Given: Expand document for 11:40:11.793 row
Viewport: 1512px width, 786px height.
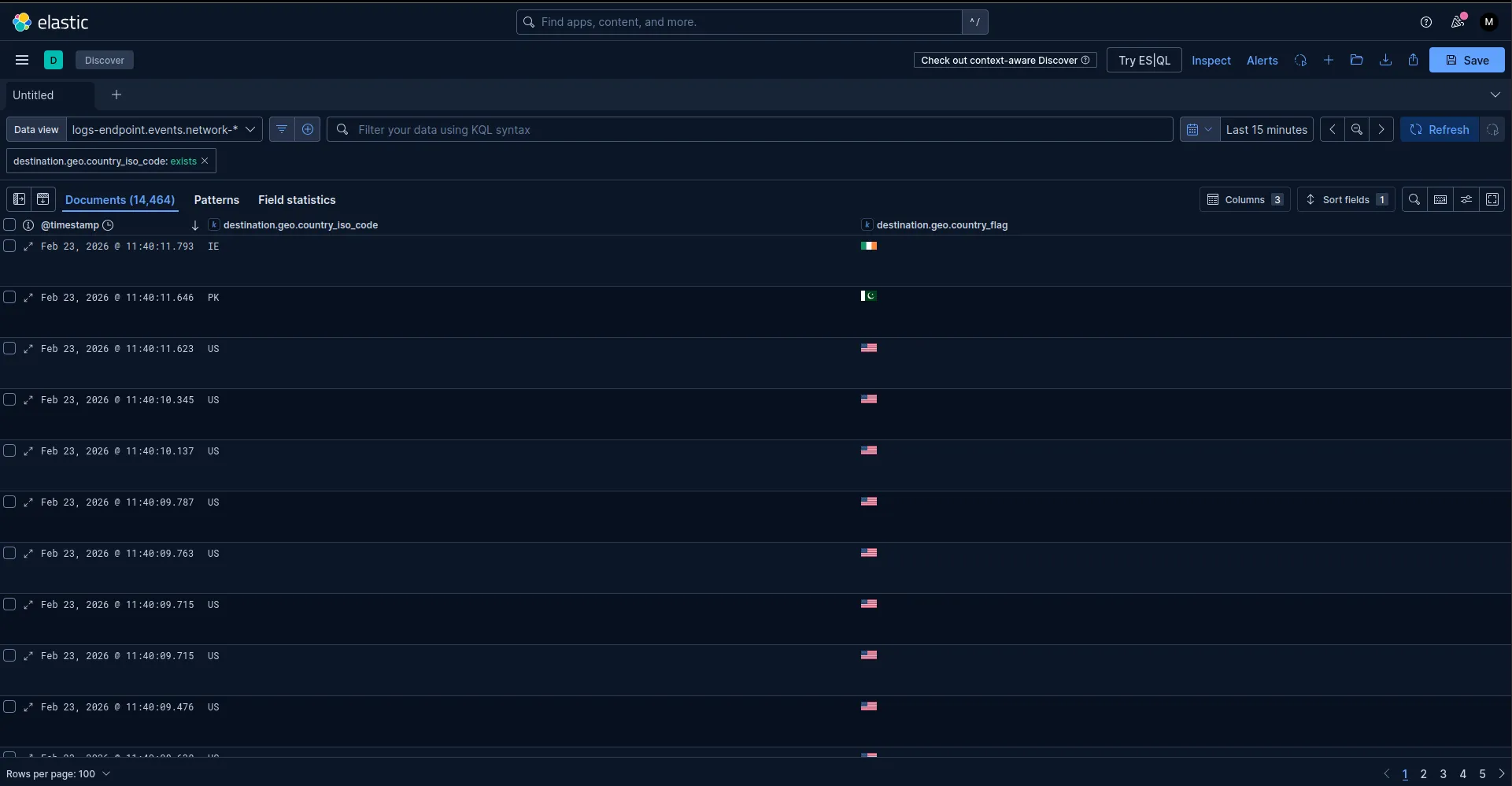Looking at the screenshot, I should (x=28, y=247).
